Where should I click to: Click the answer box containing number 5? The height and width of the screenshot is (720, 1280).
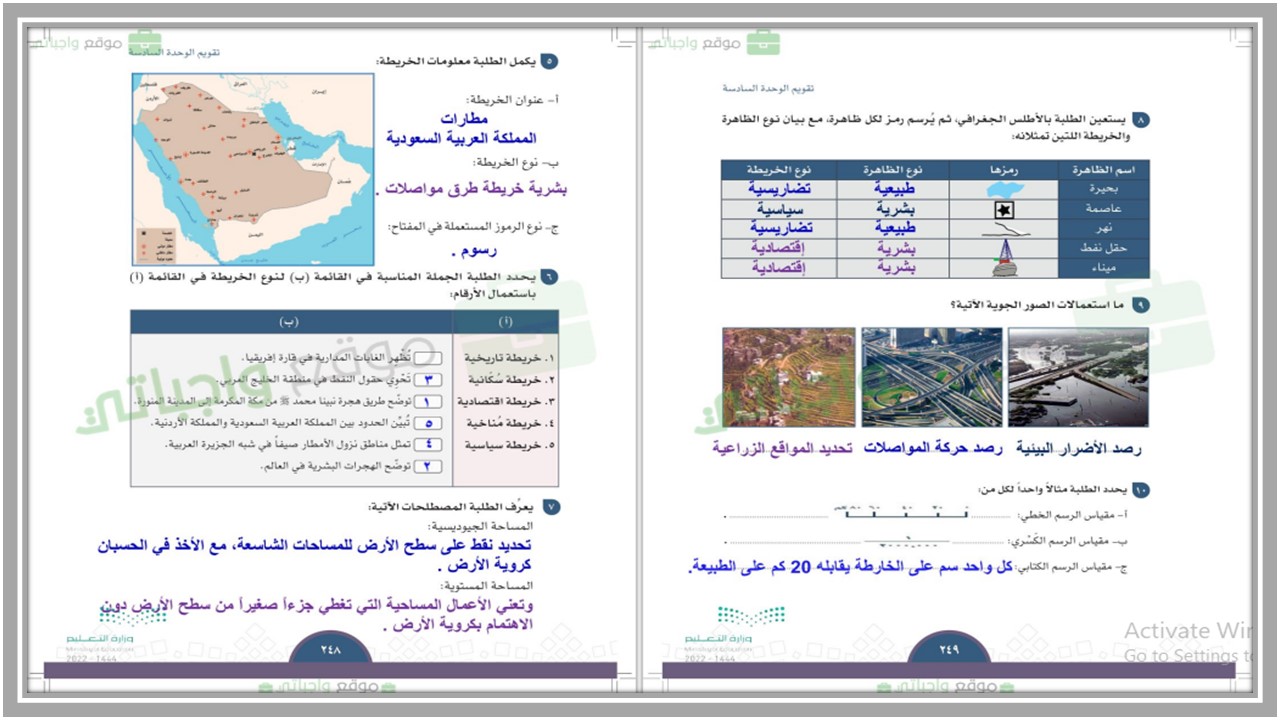tap(429, 423)
